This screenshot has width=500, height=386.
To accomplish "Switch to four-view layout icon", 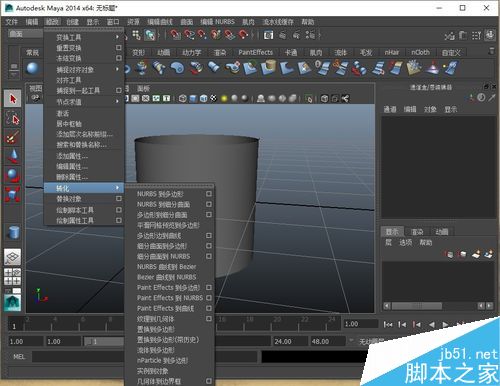I will (12, 277).
